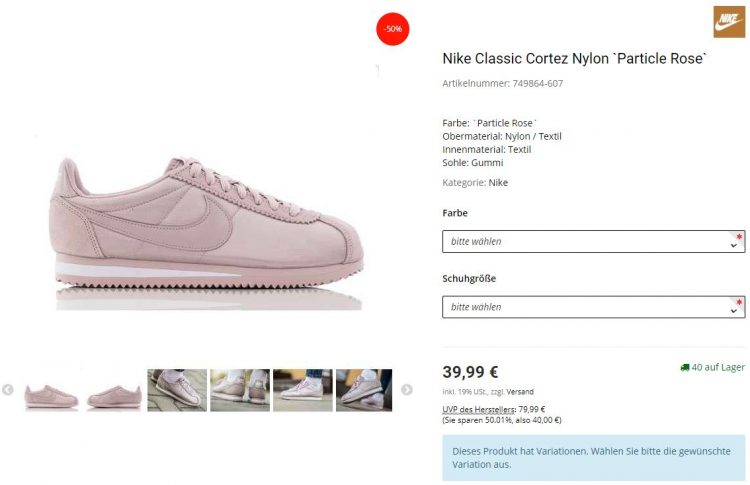
Task: Click the green delivery truck stock icon
Action: pyautogui.click(x=684, y=367)
